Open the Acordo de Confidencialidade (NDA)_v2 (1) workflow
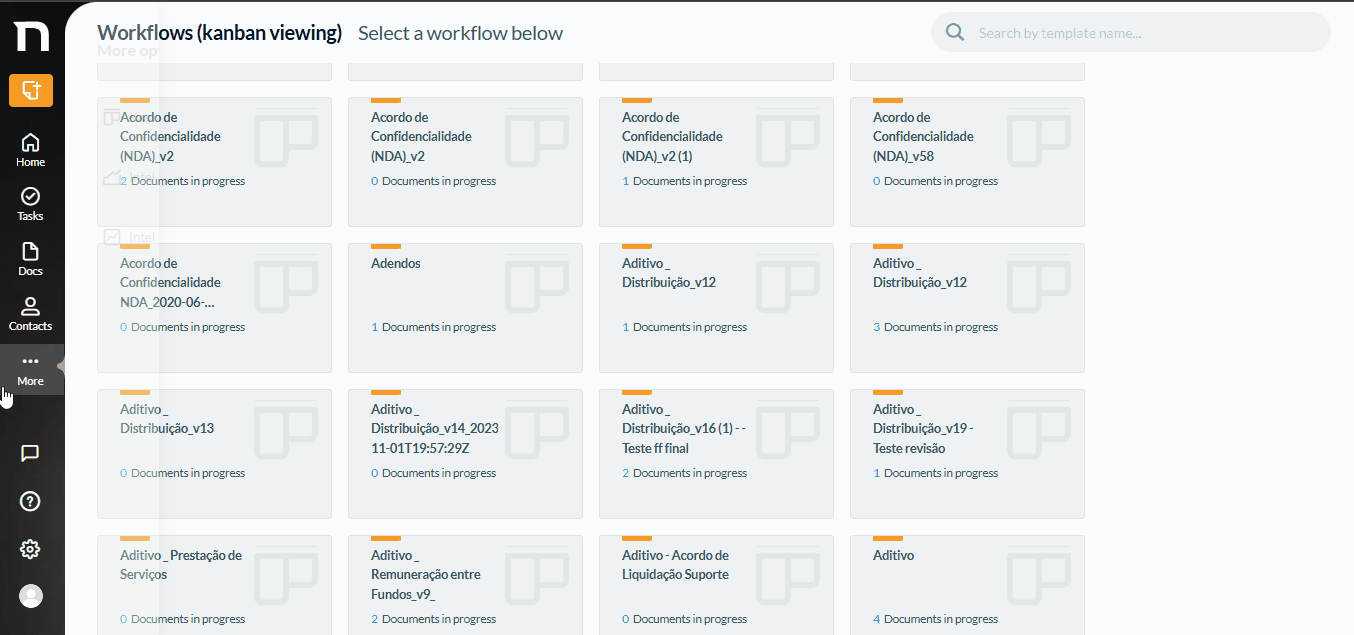Image resolution: width=1354 pixels, height=635 pixels. click(x=716, y=162)
